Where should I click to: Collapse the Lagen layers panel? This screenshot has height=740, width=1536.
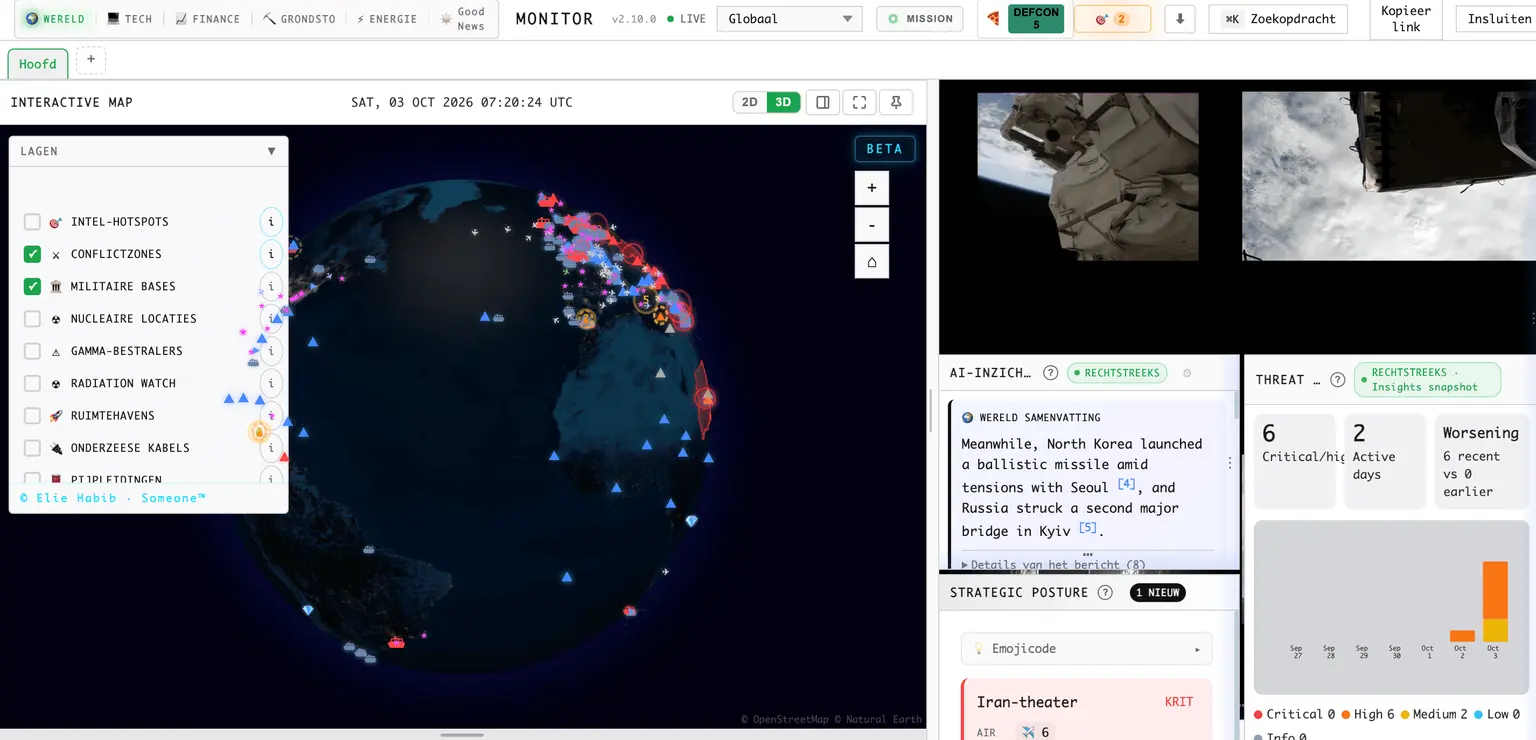(x=271, y=151)
